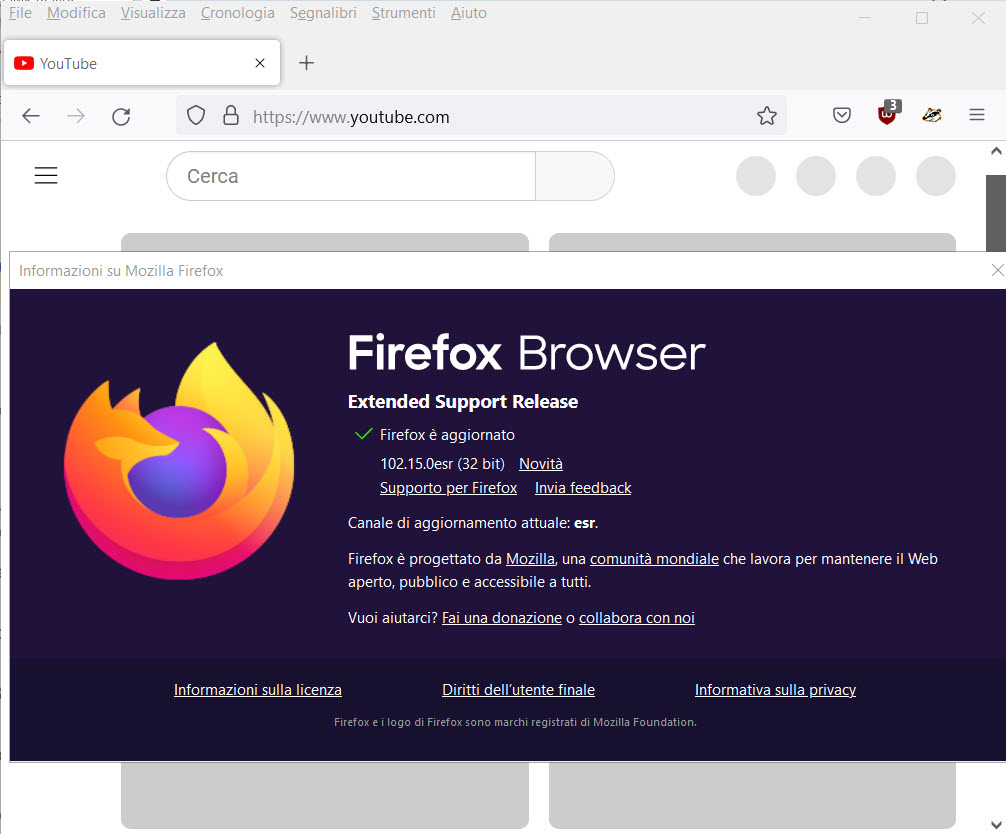Save page to Pocket

tap(842, 115)
